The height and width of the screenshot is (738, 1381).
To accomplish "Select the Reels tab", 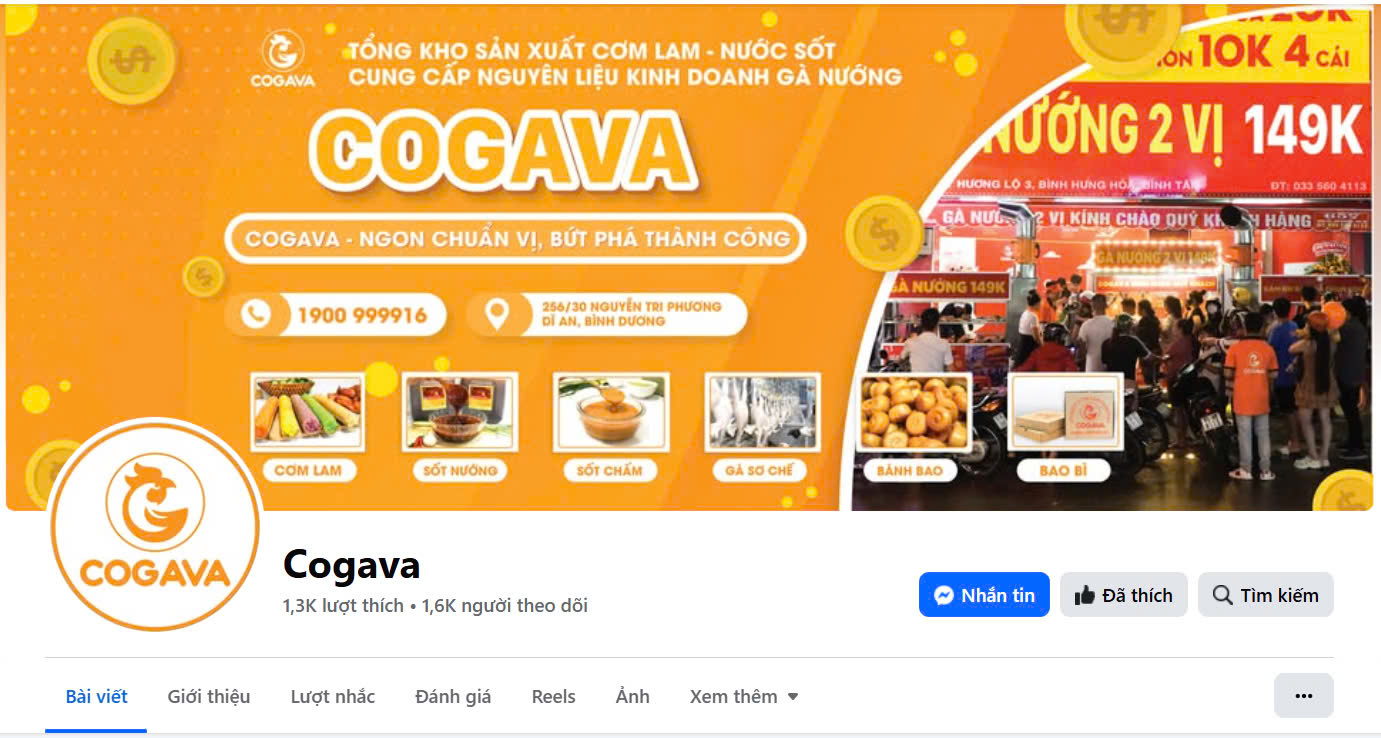I will click(554, 696).
